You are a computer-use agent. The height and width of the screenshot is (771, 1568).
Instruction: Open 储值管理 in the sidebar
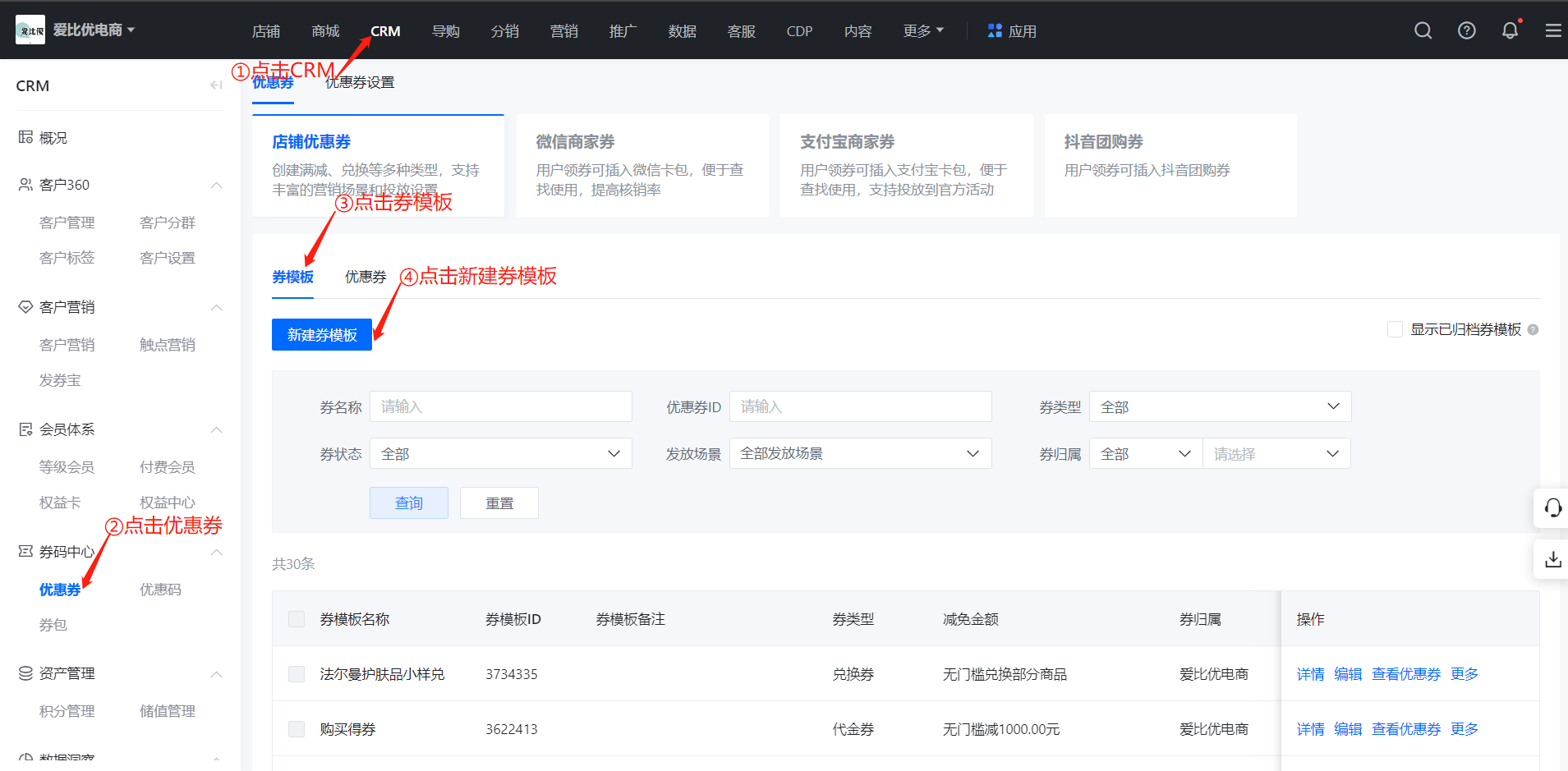167,711
